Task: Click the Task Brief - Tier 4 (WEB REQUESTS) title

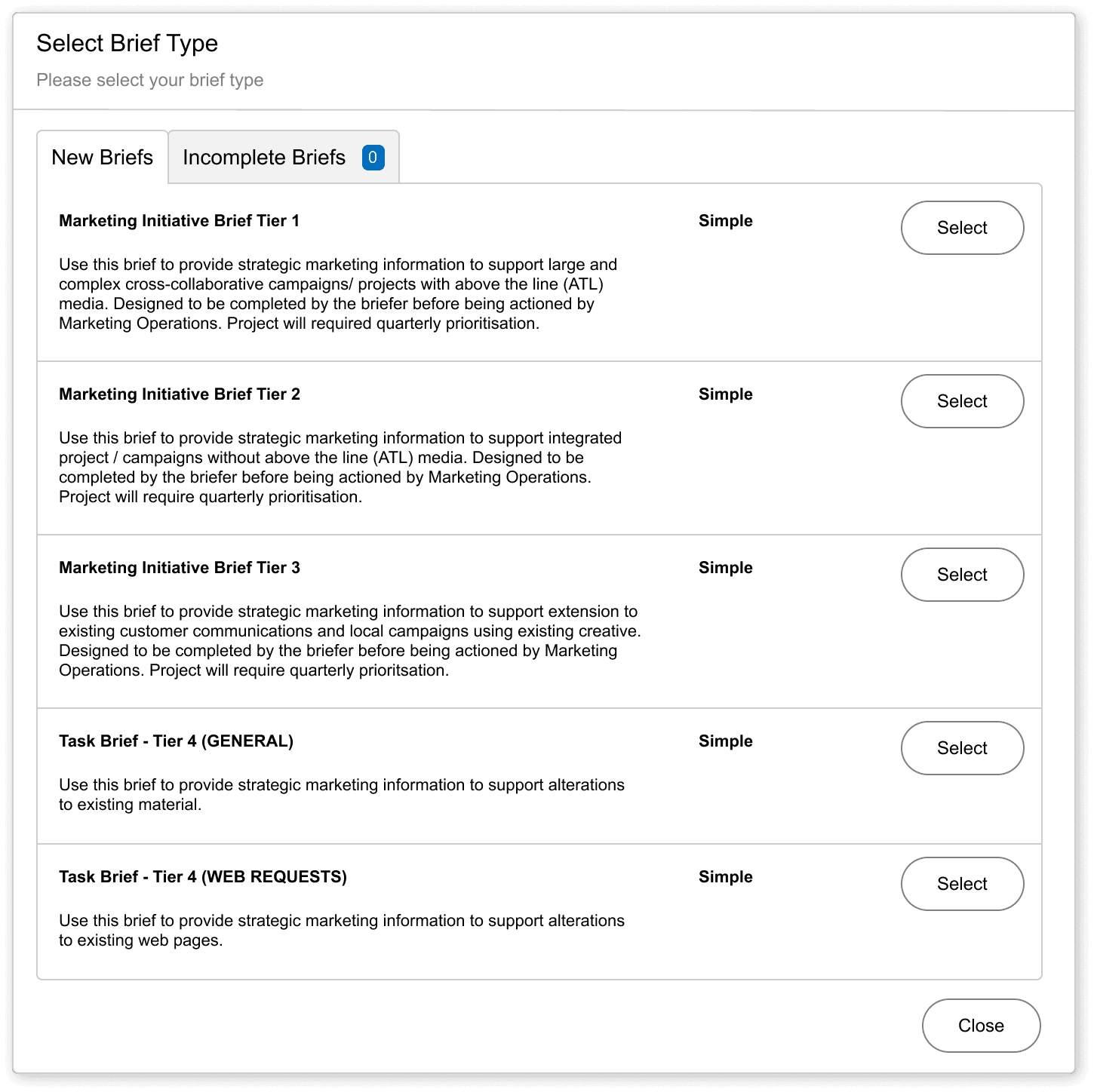Action: [204, 876]
